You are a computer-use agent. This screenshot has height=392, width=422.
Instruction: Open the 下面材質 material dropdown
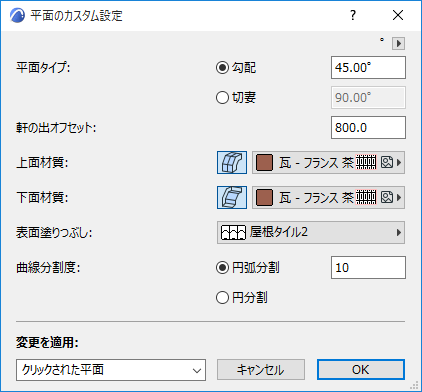pyautogui.click(x=328, y=197)
